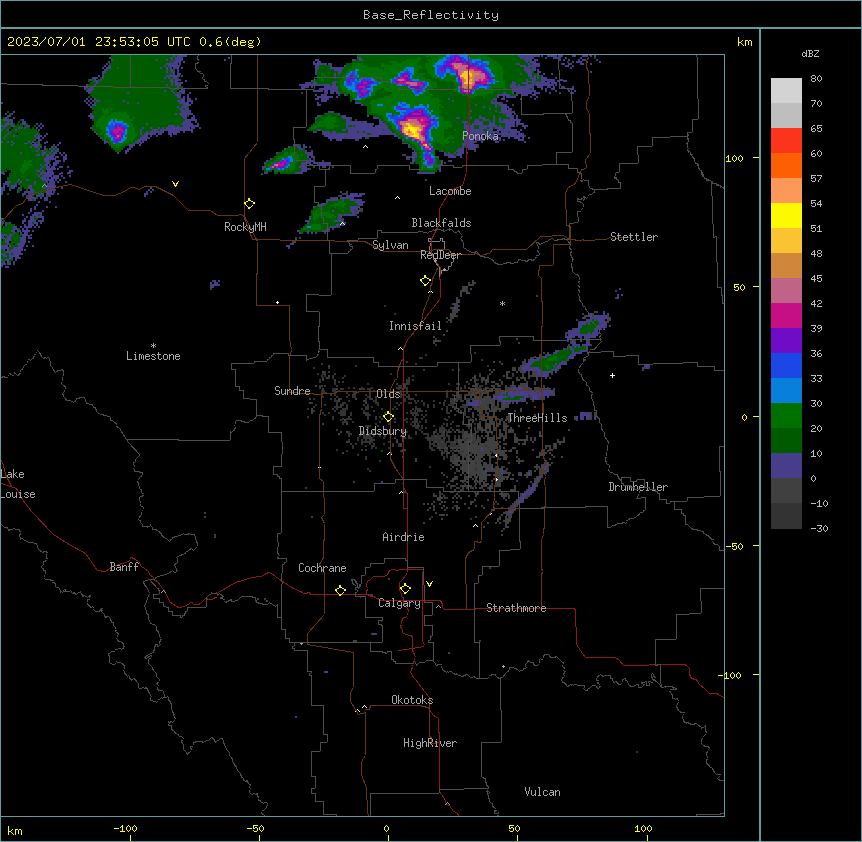The width and height of the screenshot is (862, 842).
Task: Click the ThreeHills label
Action: click(537, 418)
